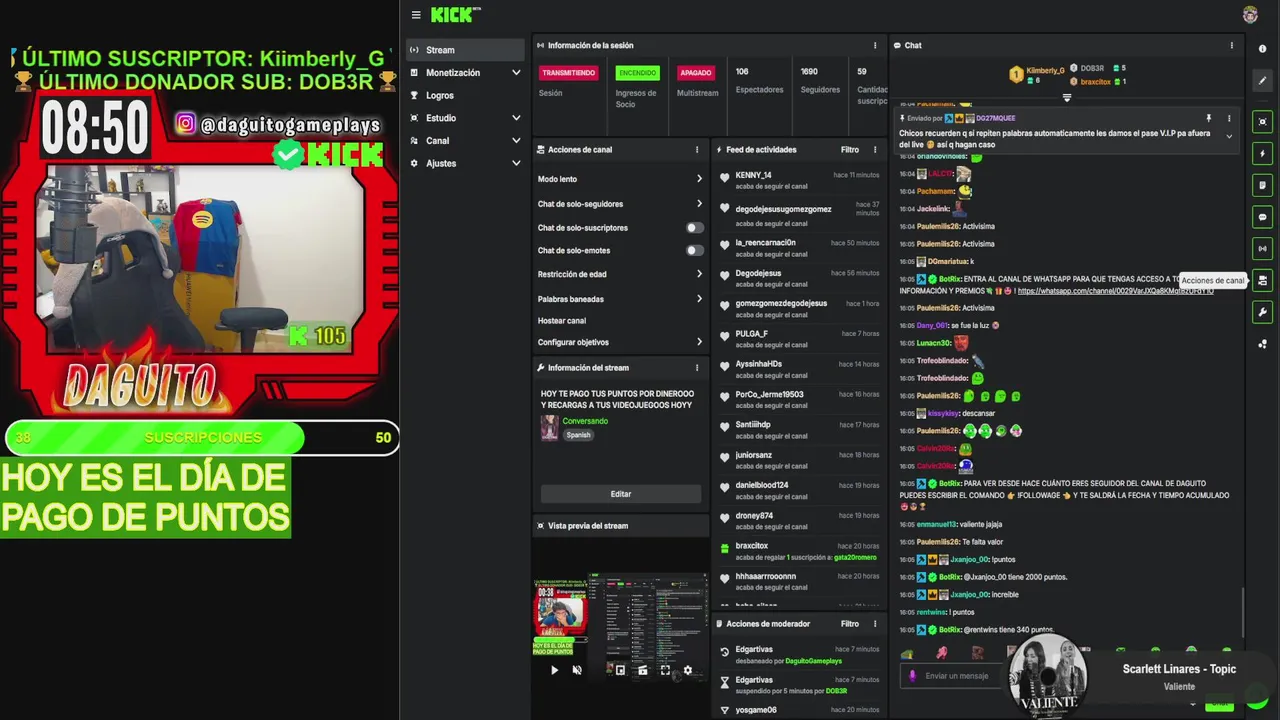The height and width of the screenshot is (720, 1280).
Task: Unmute the stream preview audio
Action: click(577, 670)
